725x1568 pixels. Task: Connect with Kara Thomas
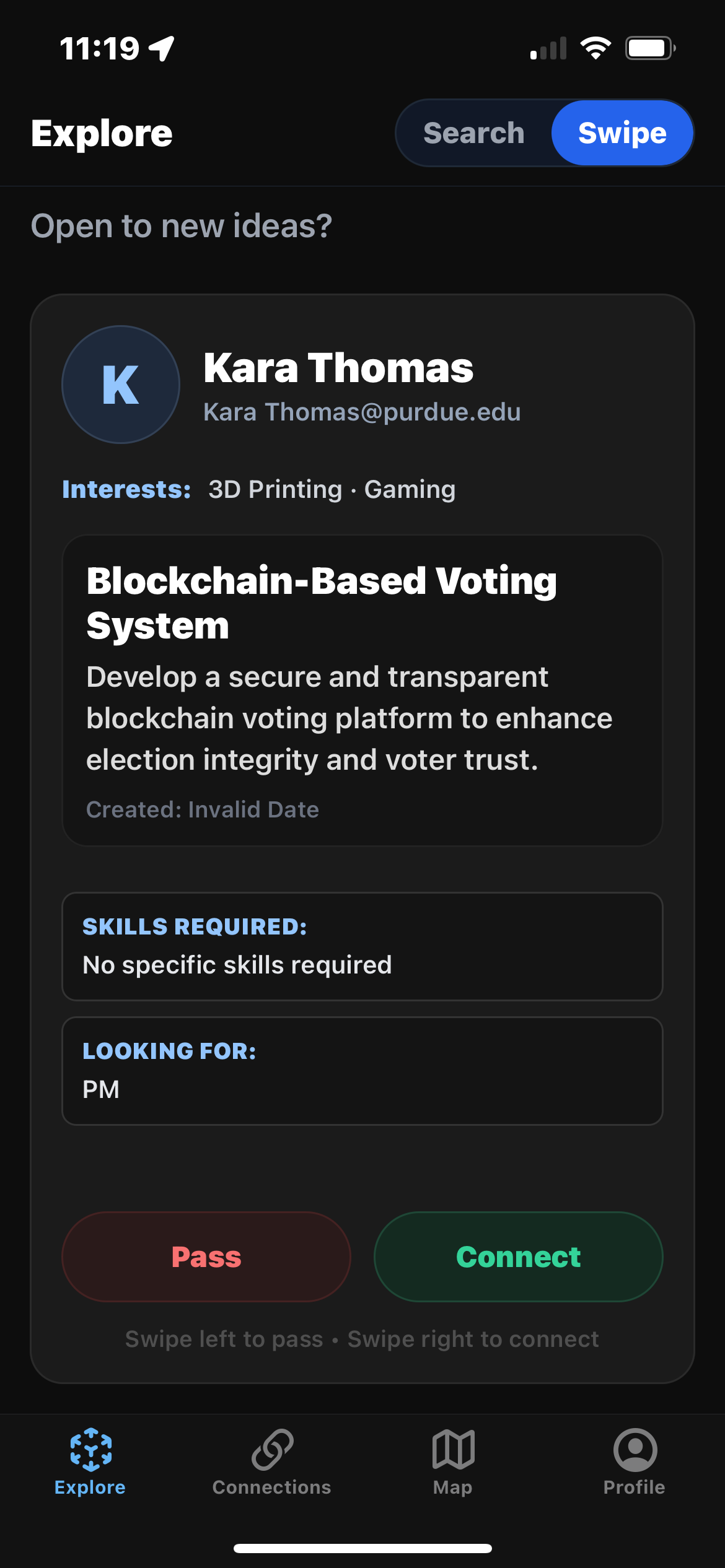519,1257
